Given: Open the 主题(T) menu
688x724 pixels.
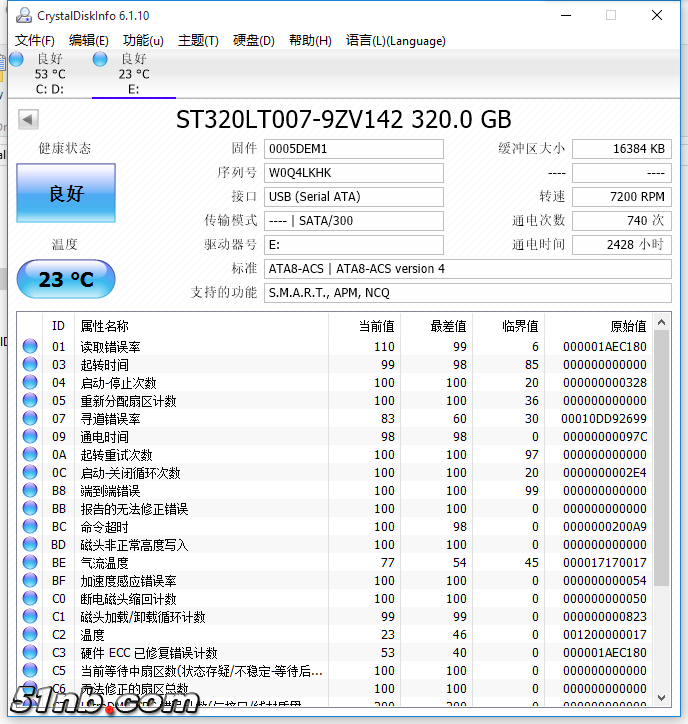Looking at the screenshot, I should click(x=198, y=41).
